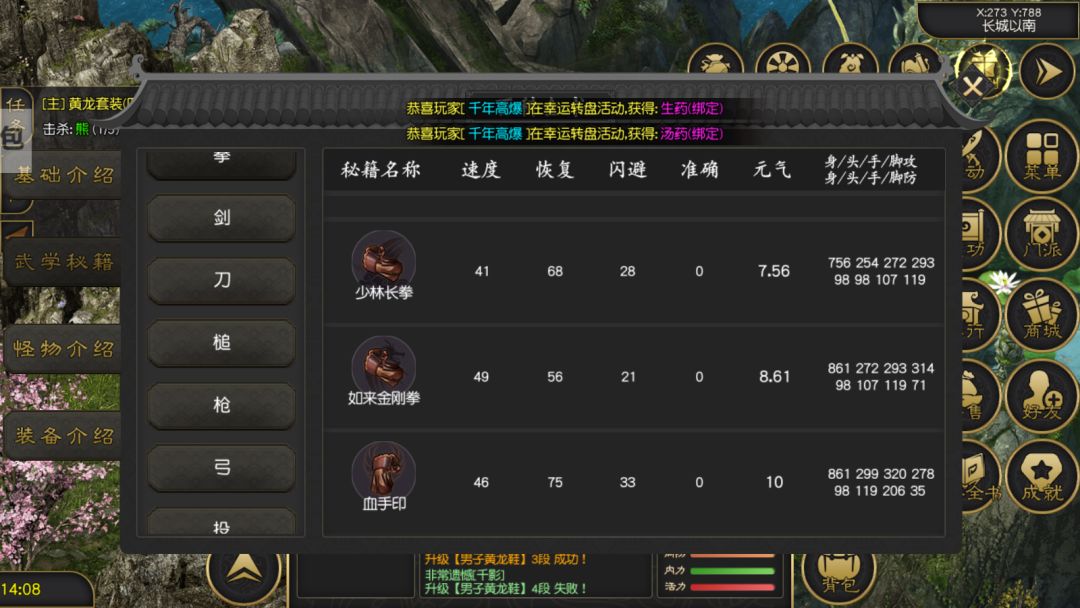
Task: Click the 少林长拳 glove icon
Action: [384, 261]
